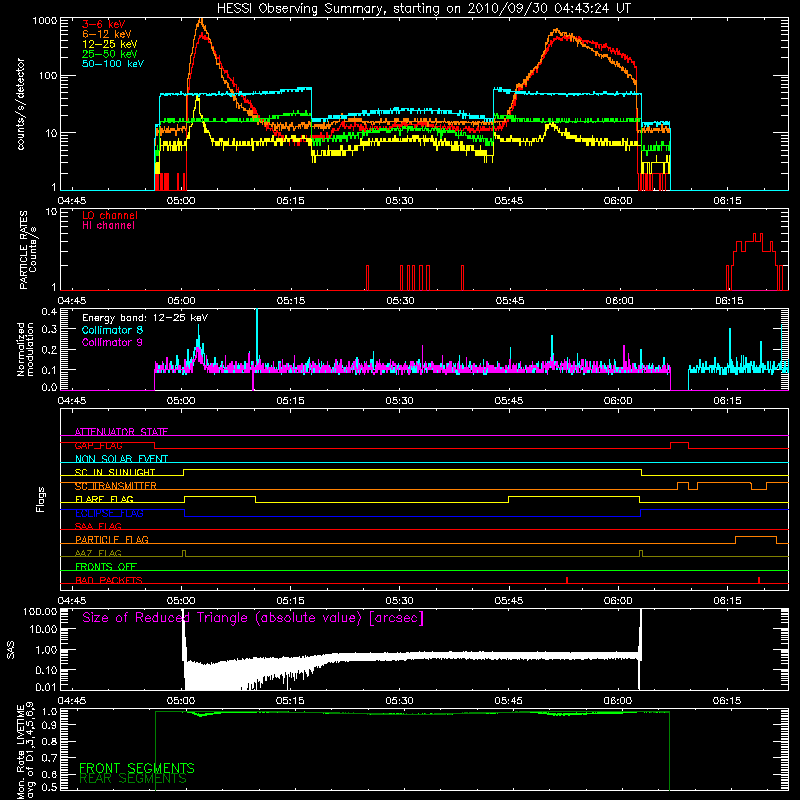
Task: Click the FLARE_FLAG label
Action: click(104, 499)
